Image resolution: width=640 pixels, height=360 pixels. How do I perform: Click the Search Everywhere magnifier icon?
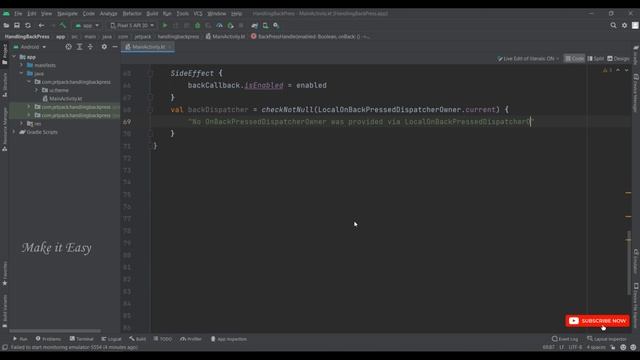tap(613, 25)
